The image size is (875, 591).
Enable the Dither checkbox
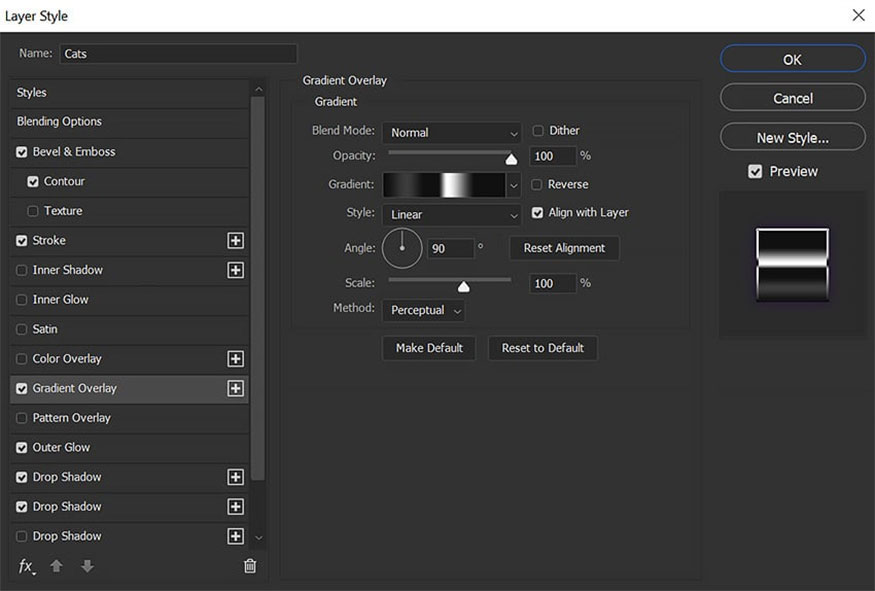tap(538, 131)
